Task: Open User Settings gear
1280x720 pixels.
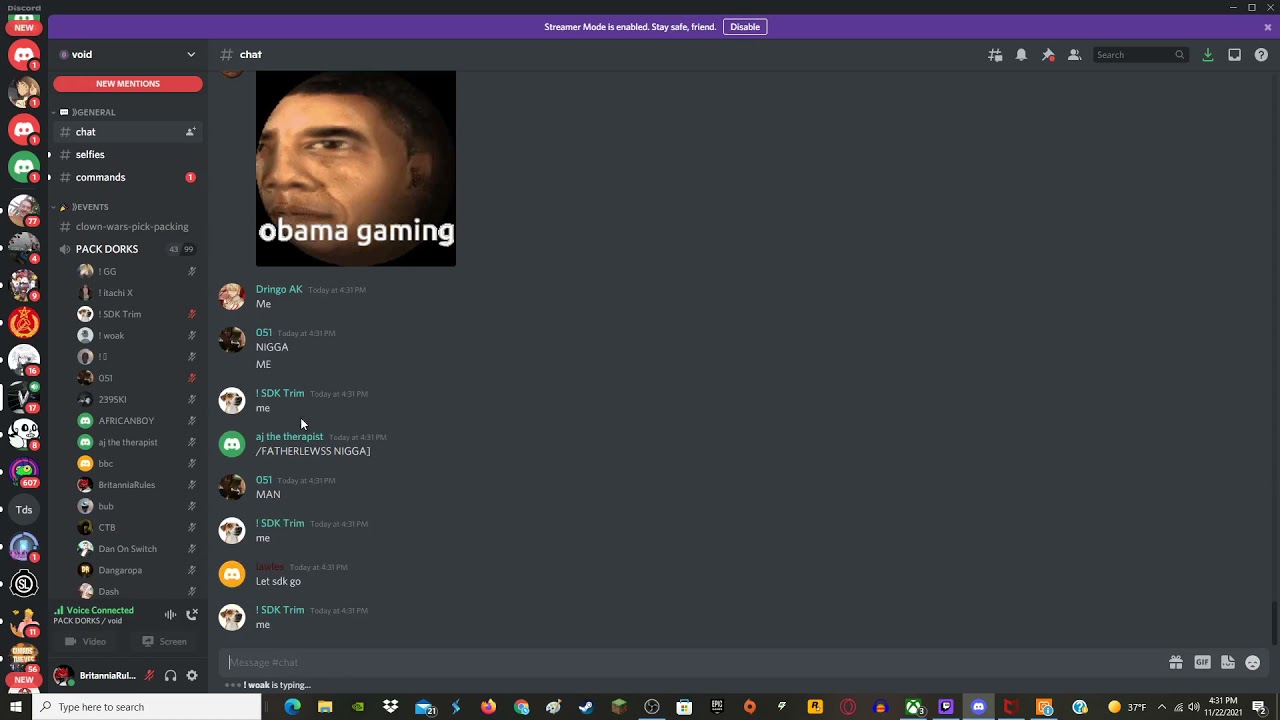Action: coord(192,676)
